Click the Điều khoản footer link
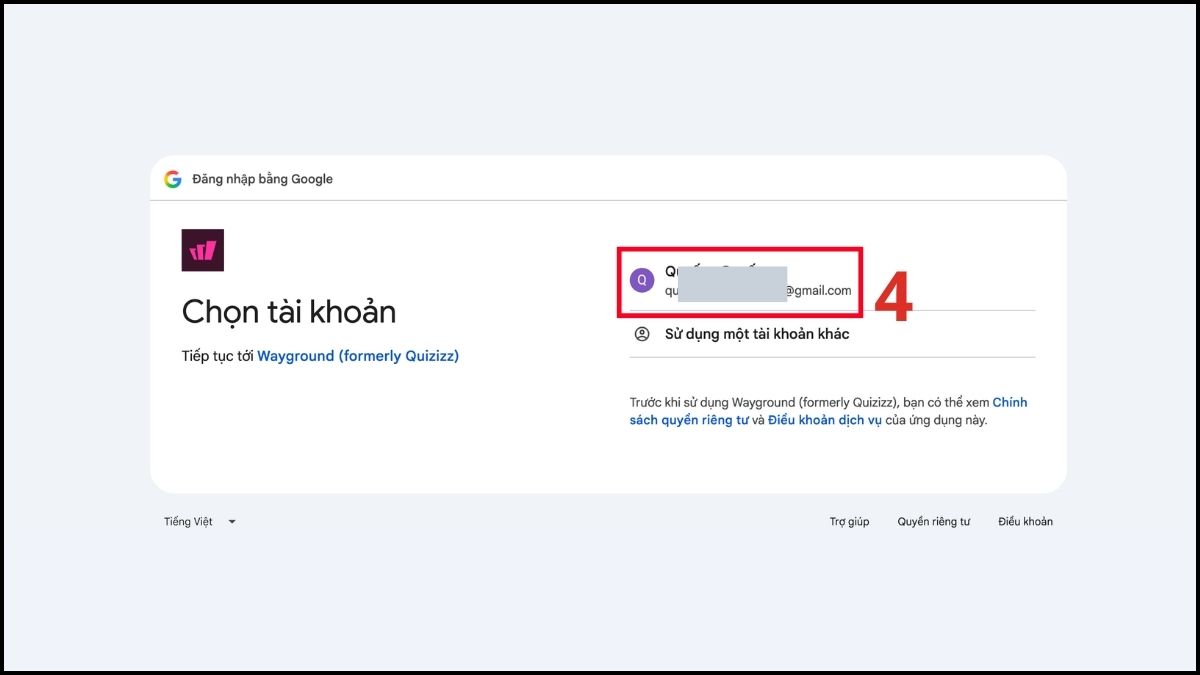 tap(1025, 521)
